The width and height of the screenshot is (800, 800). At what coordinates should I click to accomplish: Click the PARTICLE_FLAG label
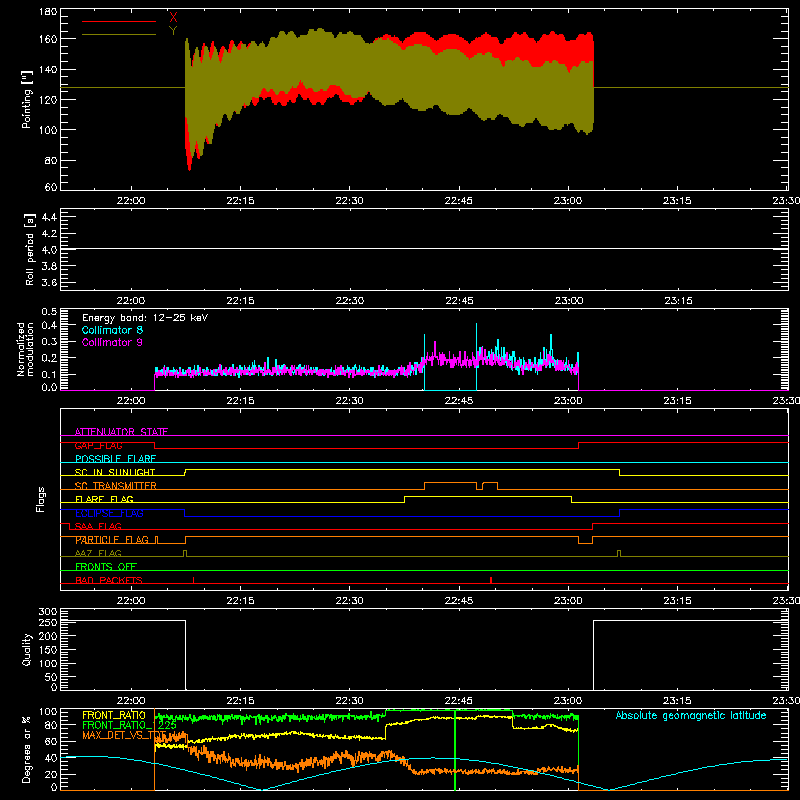click(x=112, y=540)
